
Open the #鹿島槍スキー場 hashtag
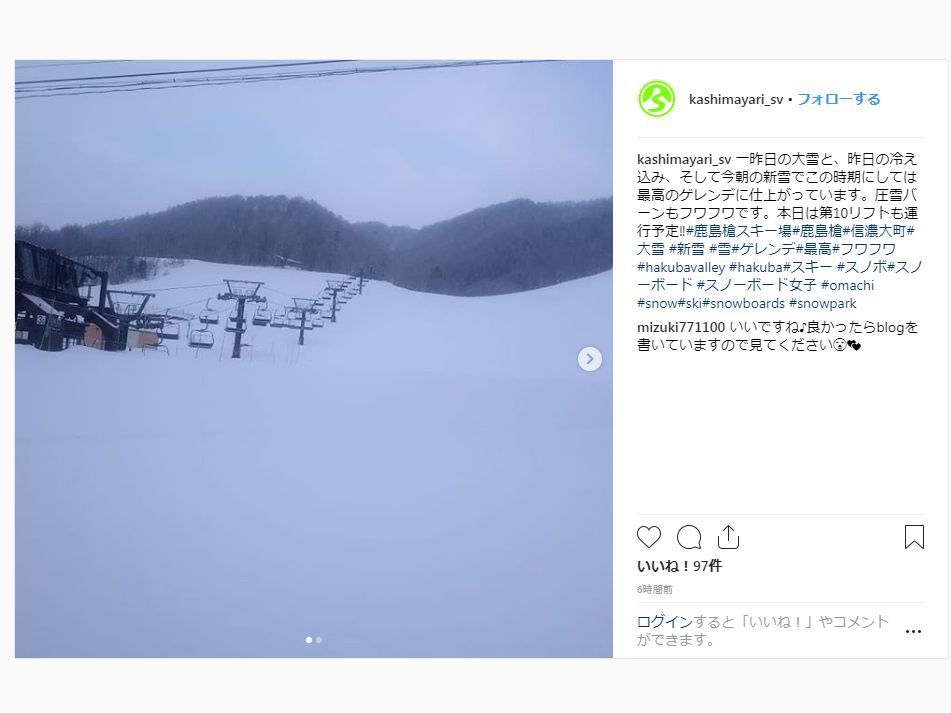pos(739,231)
